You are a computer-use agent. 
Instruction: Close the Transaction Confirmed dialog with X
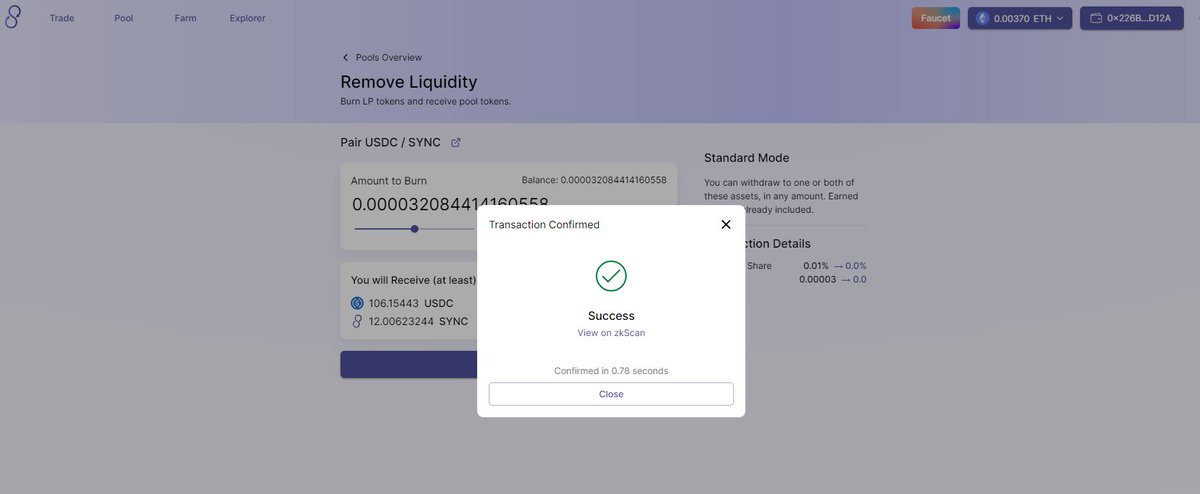tap(726, 225)
